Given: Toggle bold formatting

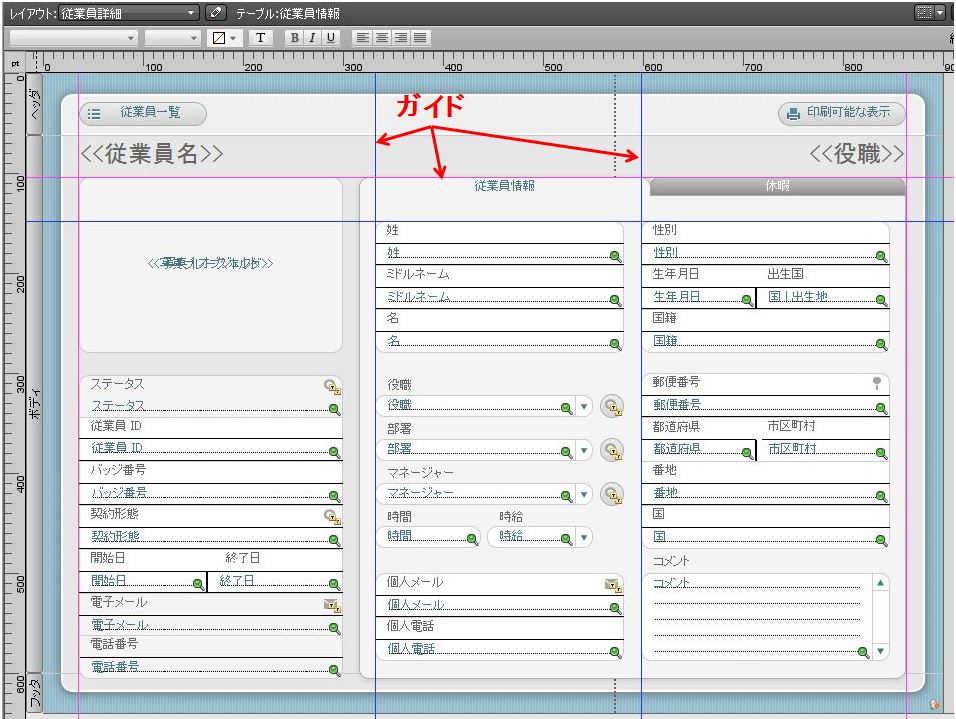Looking at the screenshot, I should pos(294,37).
